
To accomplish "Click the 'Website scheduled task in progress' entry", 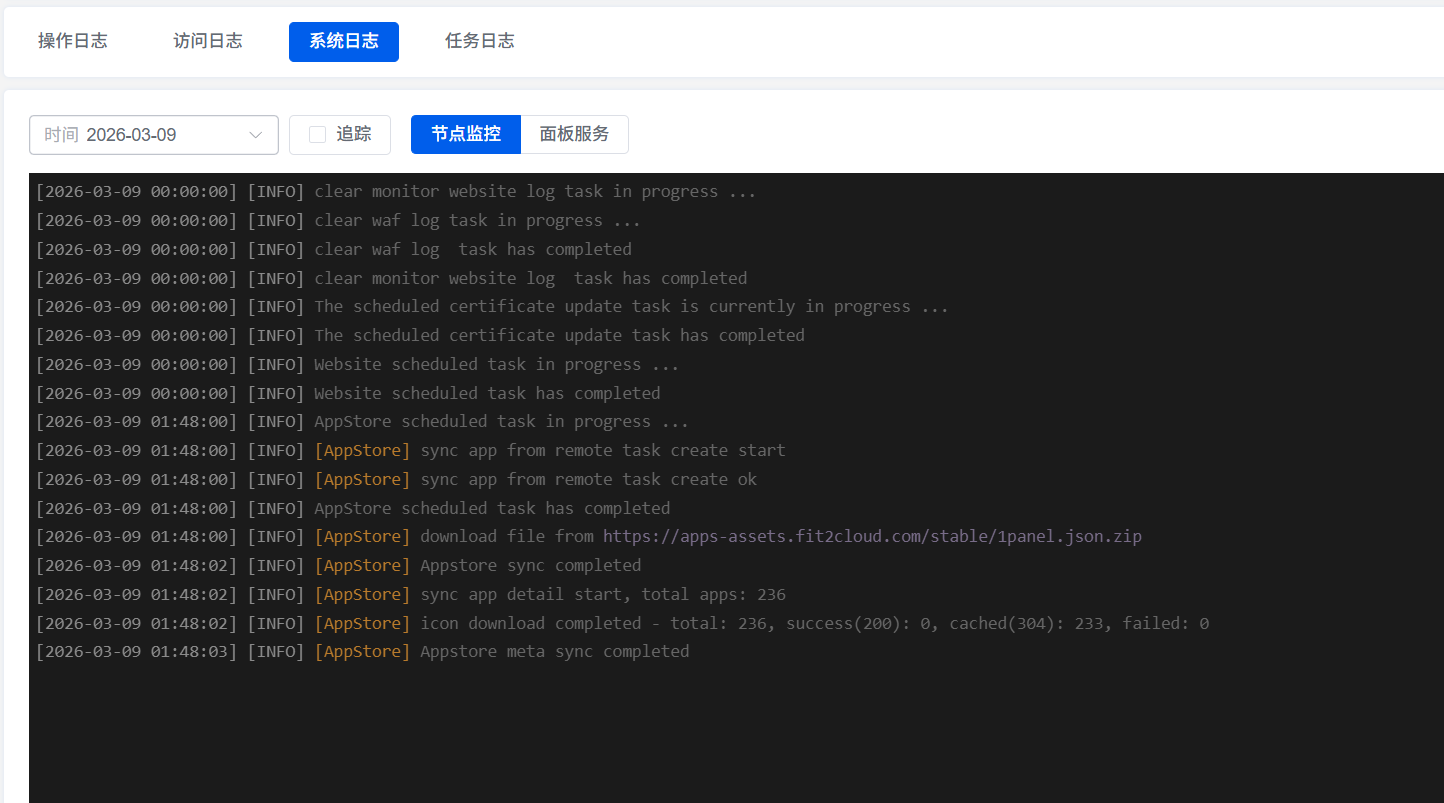I will (496, 365).
